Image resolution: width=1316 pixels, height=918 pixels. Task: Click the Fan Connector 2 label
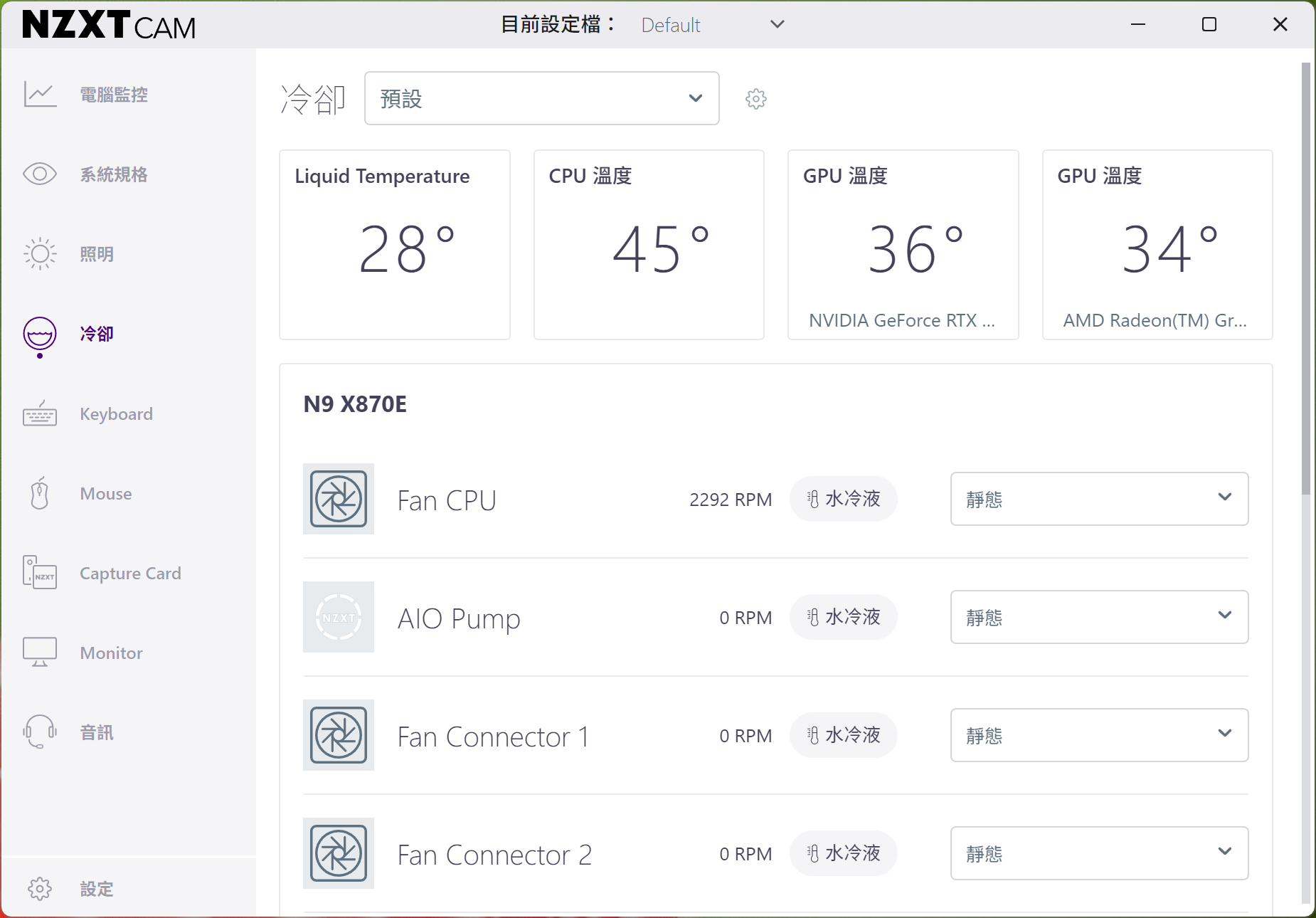[x=494, y=855]
